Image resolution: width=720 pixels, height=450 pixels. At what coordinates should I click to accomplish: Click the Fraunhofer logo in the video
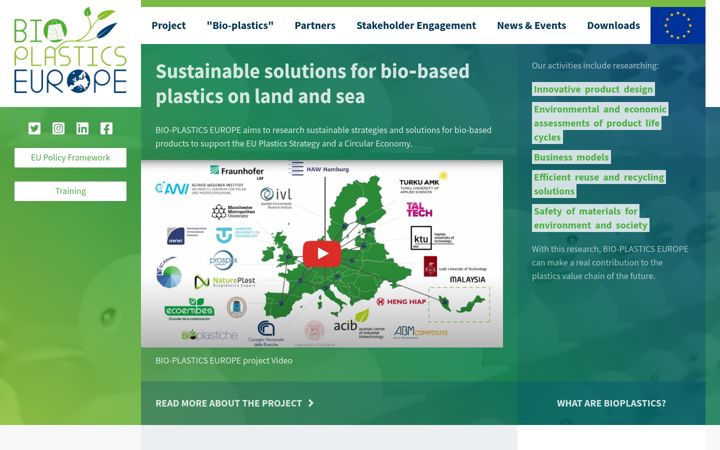pos(237,171)
